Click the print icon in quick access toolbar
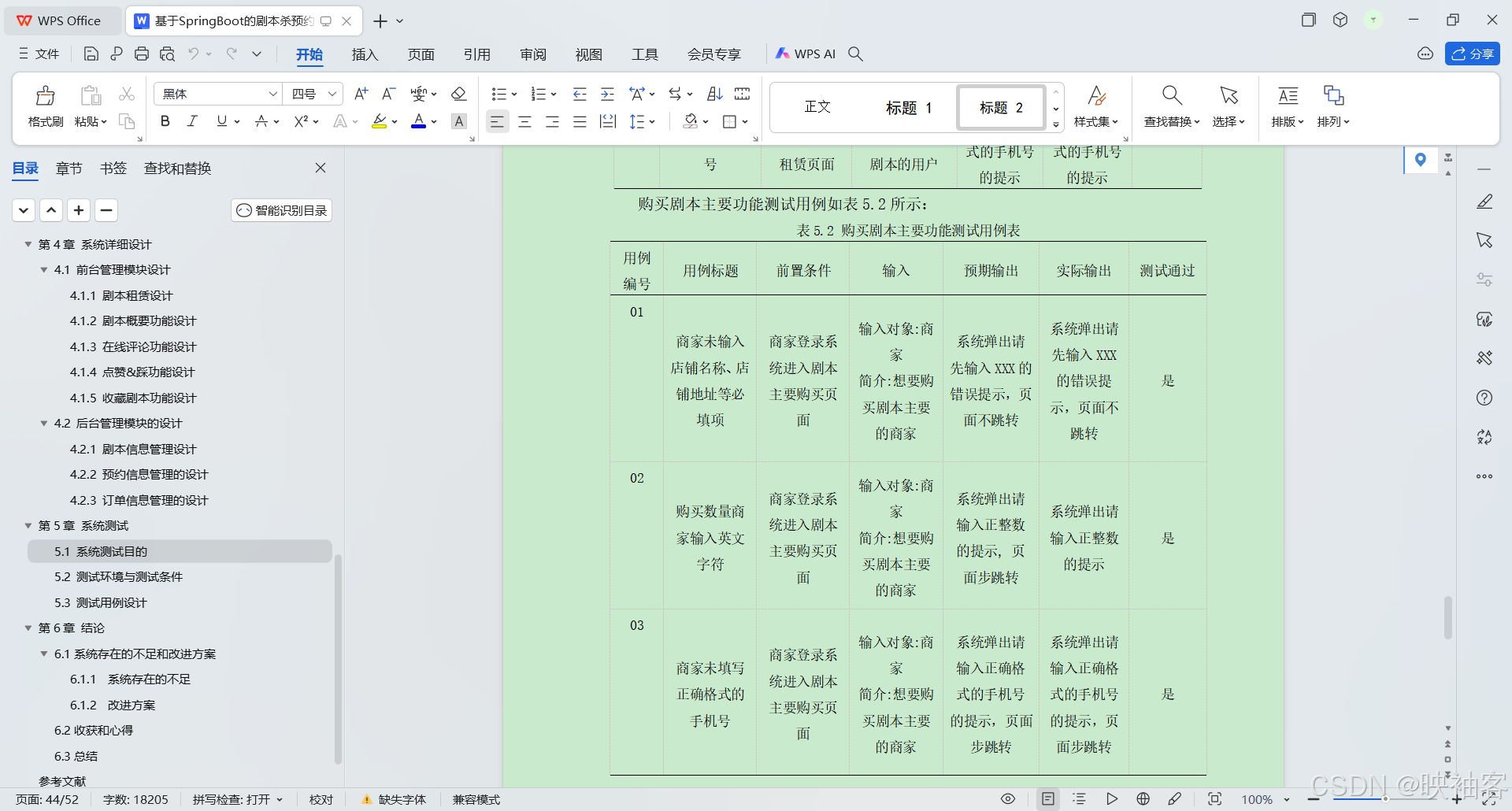This screenshot has width=1512, height=811. pos(142,54)
